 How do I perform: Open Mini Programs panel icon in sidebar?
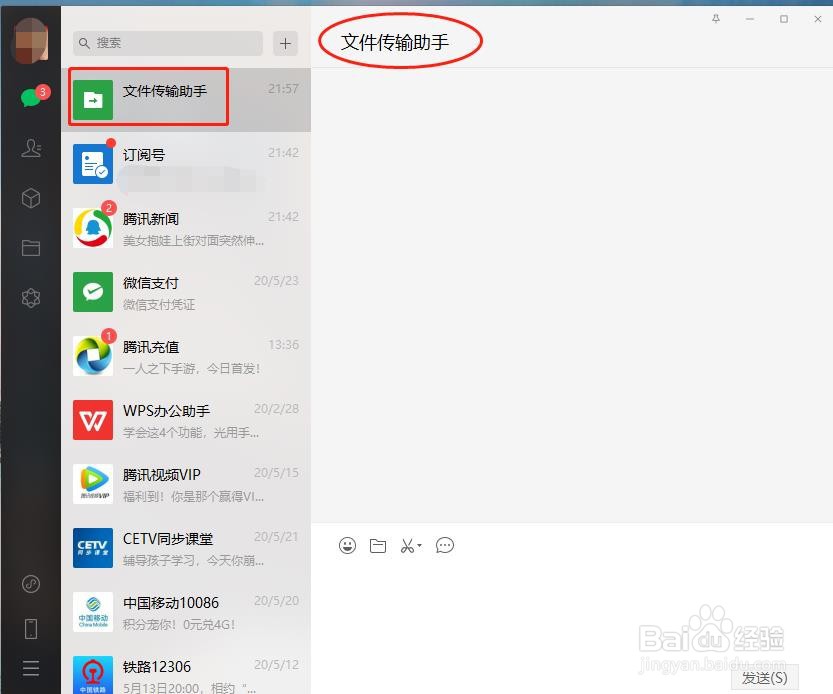pos(31,584)
